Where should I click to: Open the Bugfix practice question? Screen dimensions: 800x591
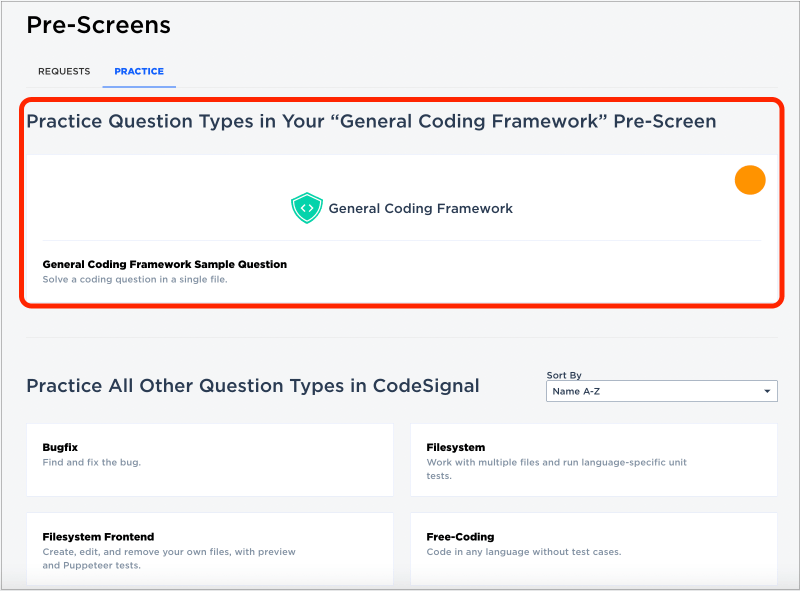[x=210, y=460]
